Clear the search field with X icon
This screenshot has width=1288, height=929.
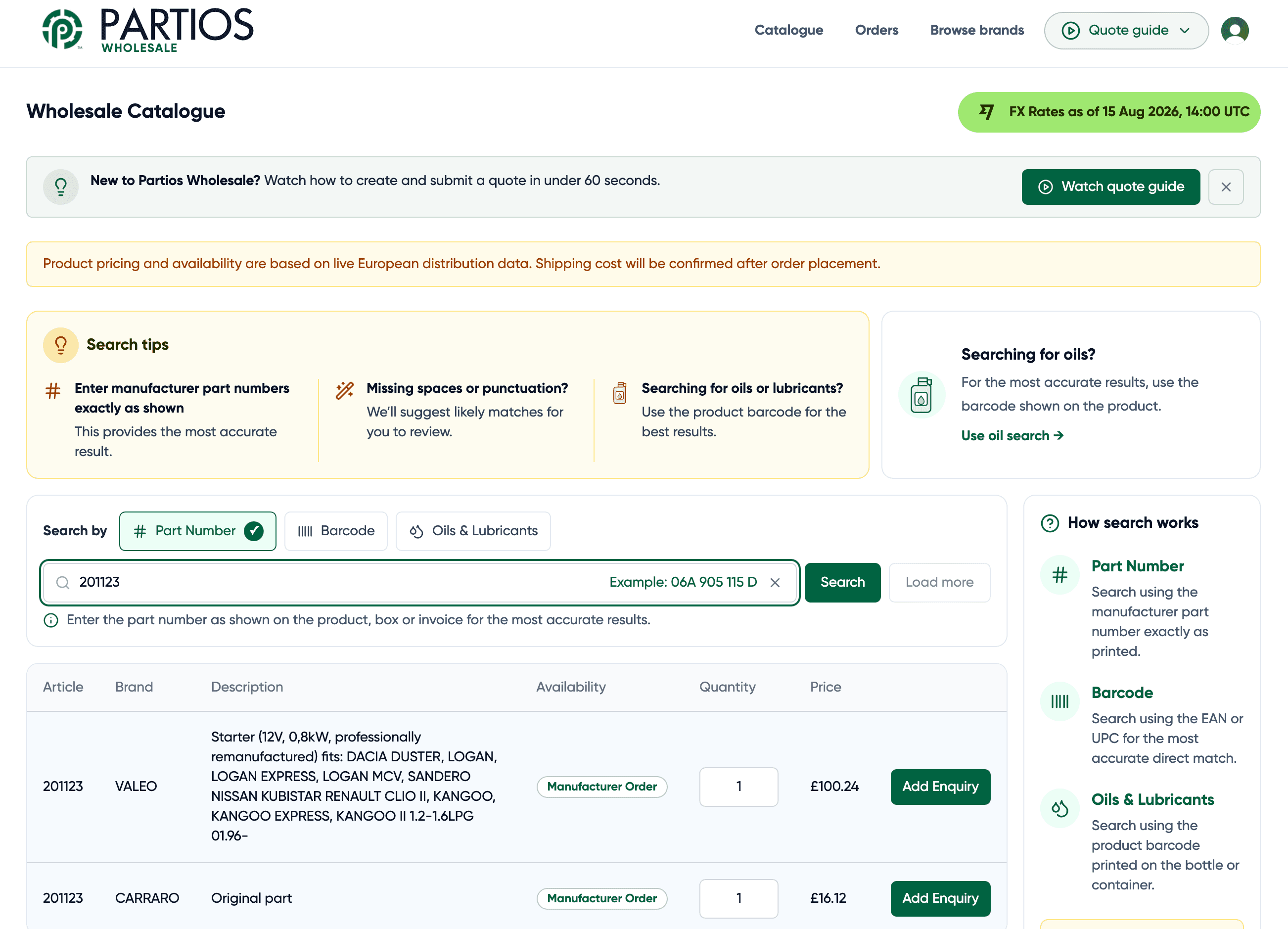[x=775, y=583]
